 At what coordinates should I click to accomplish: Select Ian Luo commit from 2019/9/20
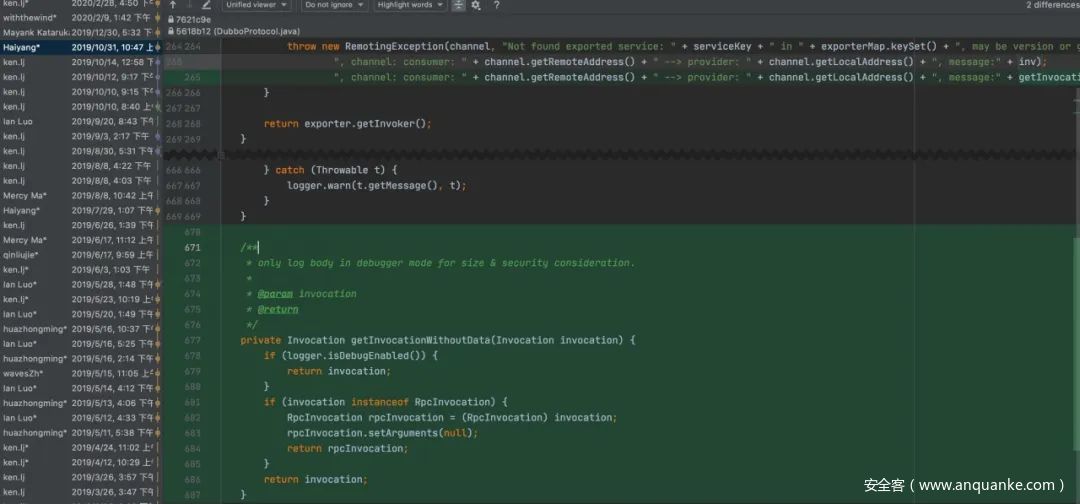(78, 121)
